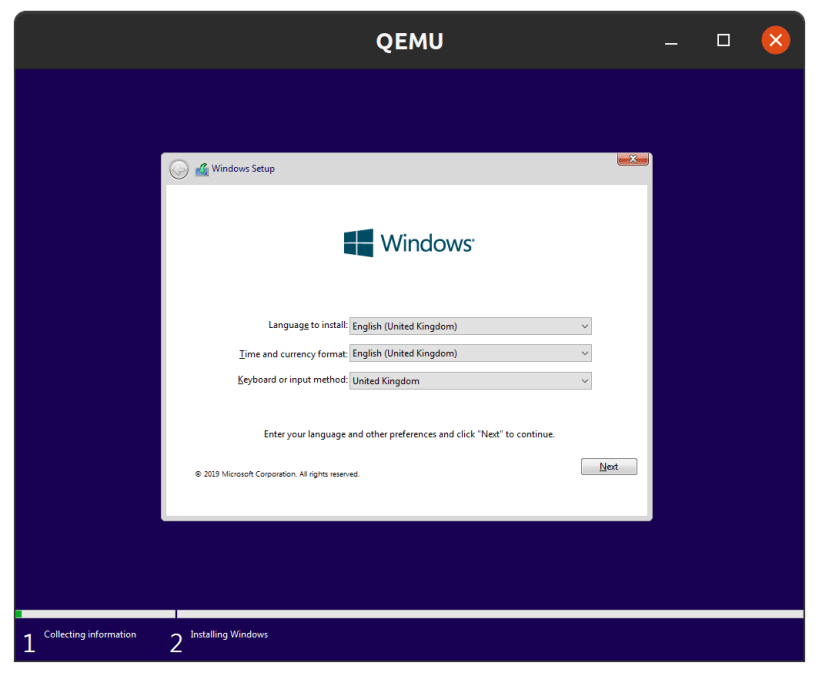Click the "Keyboard or input method:" label
Image resolution: width=819 pixels, height=676 pixels.
coord(292,380)
